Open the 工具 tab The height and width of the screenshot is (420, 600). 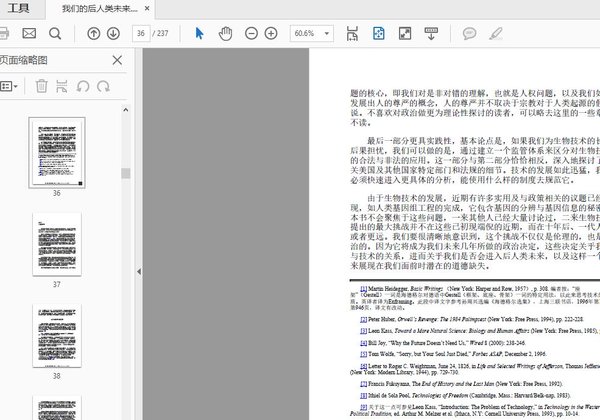click(x=18, y=9)
